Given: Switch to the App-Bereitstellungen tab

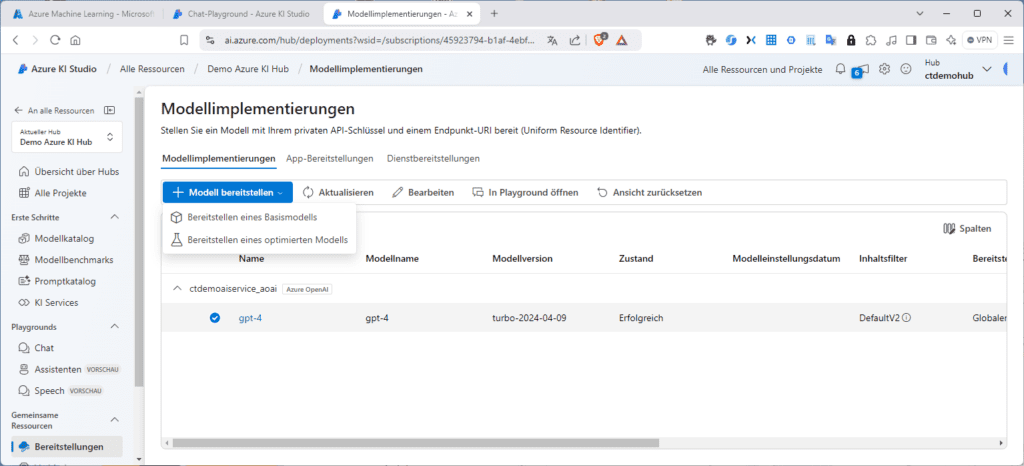Looking at the screenshot, I should (x=330, y=159).
